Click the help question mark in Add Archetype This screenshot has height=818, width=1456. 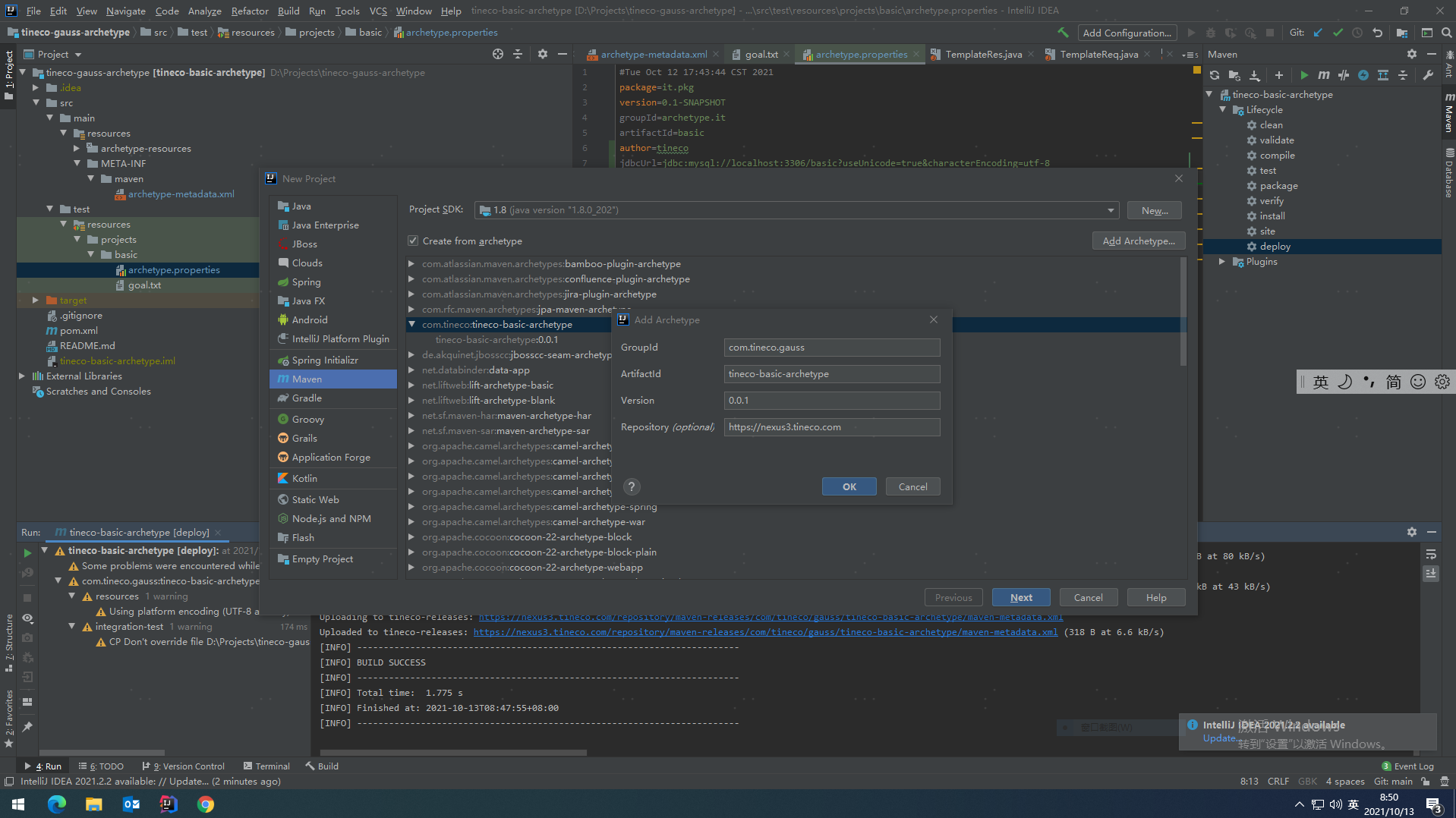click(631, 487)
